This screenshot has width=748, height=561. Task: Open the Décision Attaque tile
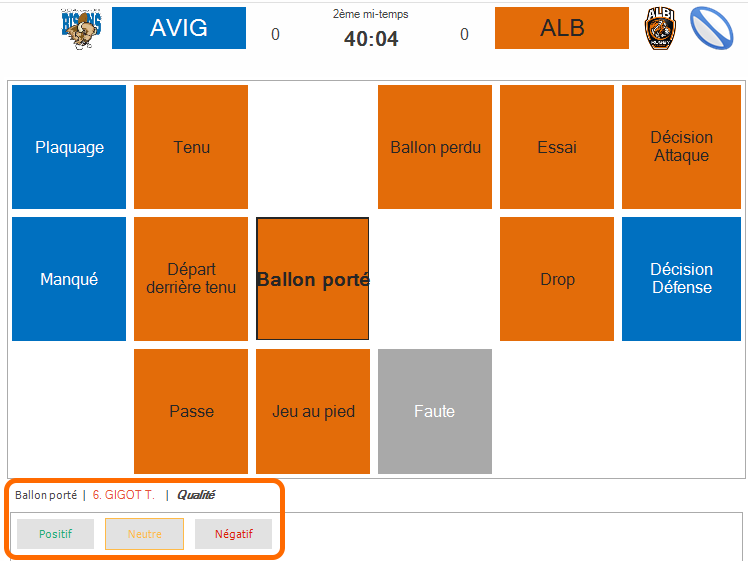tap(681, 147)
